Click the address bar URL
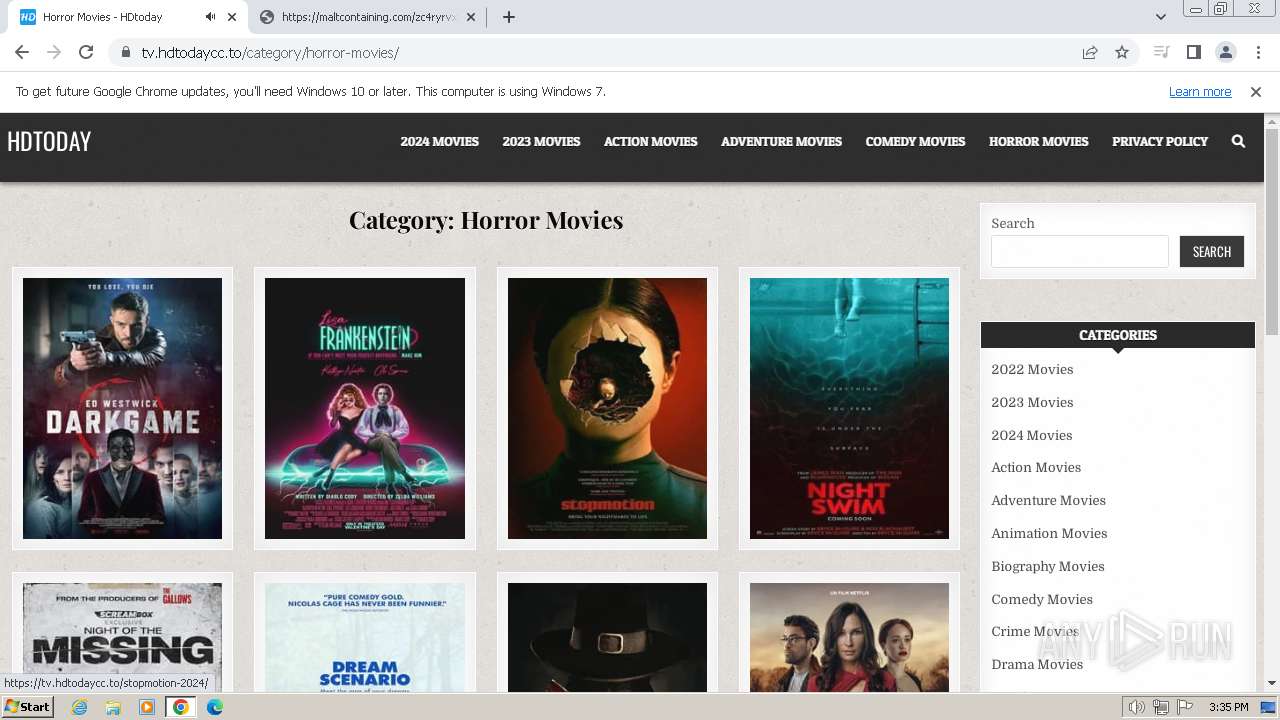The width and height of the screenshot is (1280, 720). point(270,53)
